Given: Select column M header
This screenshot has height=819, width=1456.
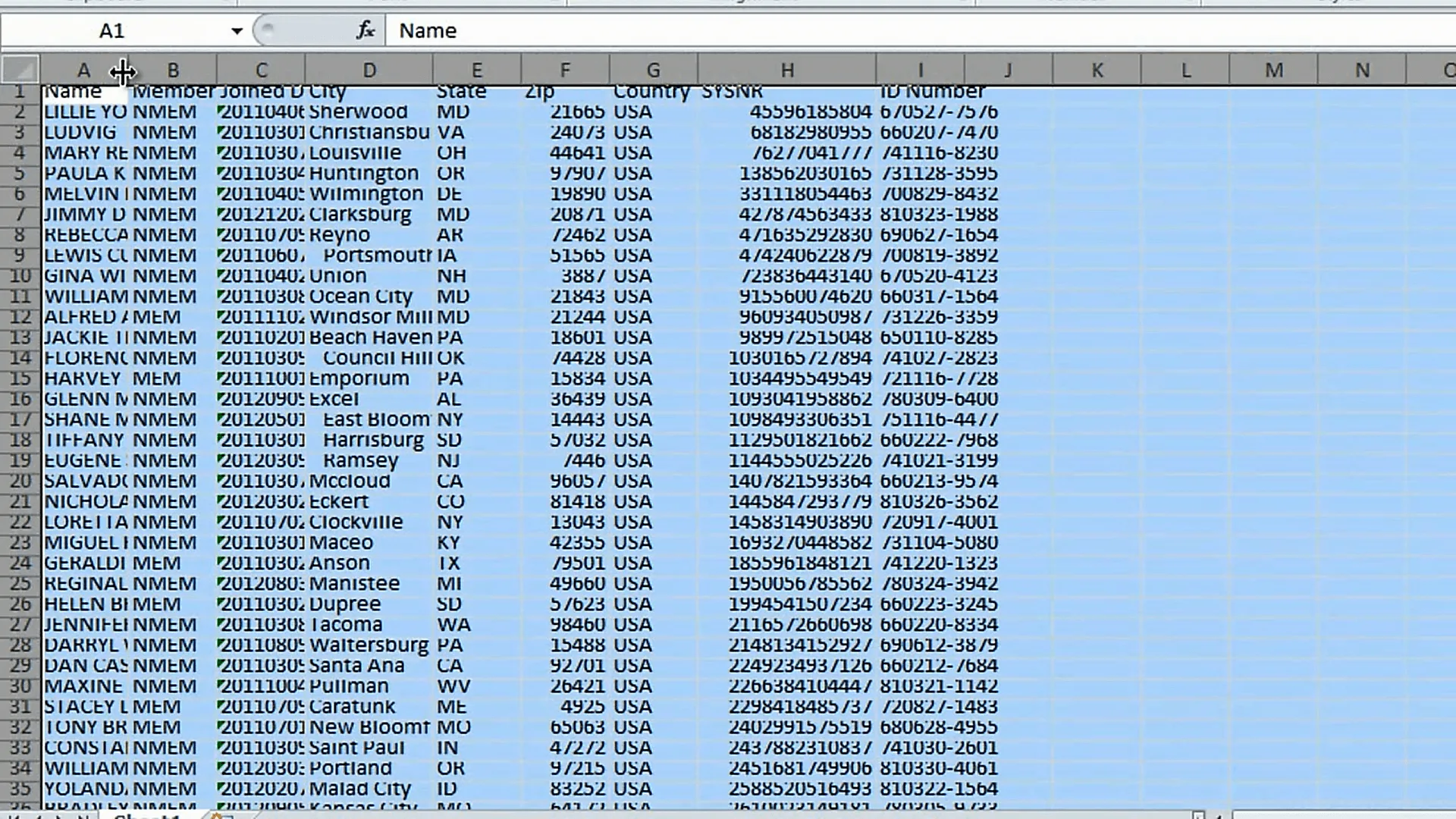Looking at the screenshot, I should pos(1274,70).
